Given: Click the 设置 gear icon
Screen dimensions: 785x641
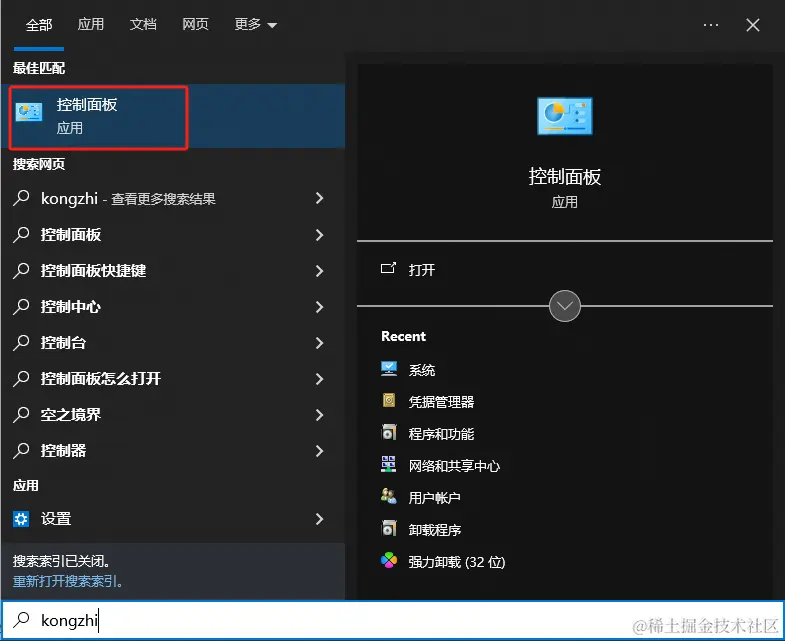Looking at the screenshot, I should [x=21, y=519].
